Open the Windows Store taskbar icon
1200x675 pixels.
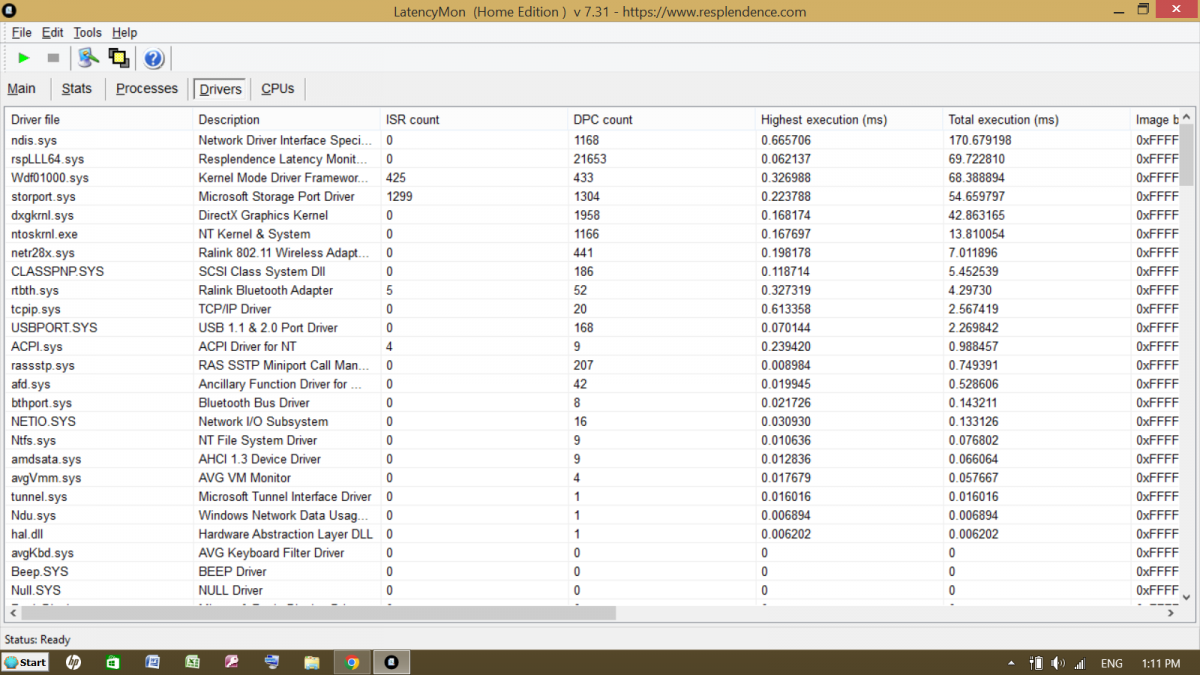click(113, 662)
